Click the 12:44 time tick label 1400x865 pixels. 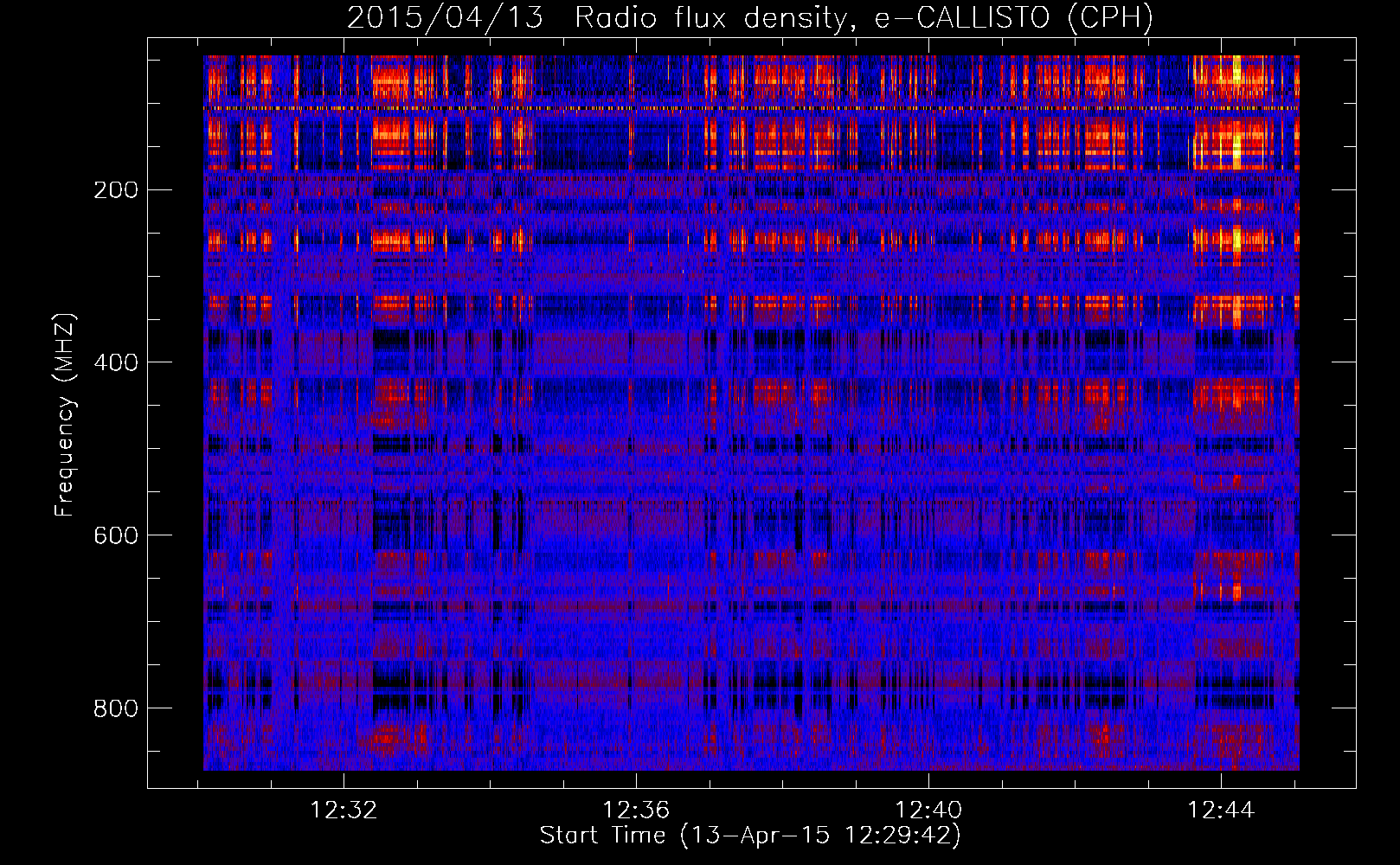[x=1221, y=810]
